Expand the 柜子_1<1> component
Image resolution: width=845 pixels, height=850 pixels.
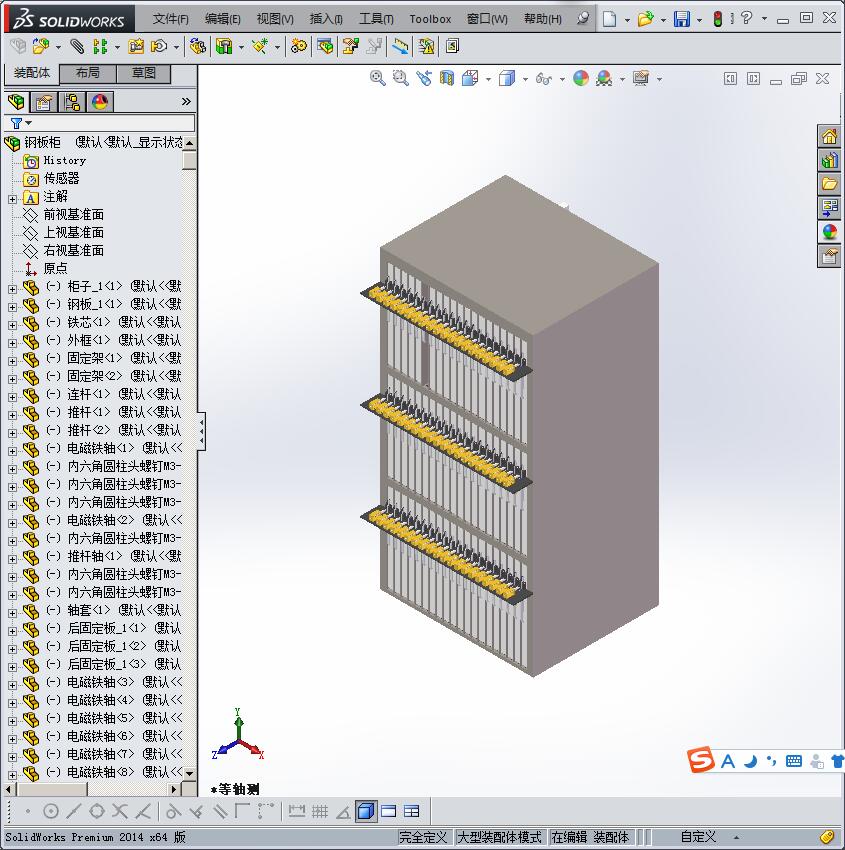tap(12, 289)
